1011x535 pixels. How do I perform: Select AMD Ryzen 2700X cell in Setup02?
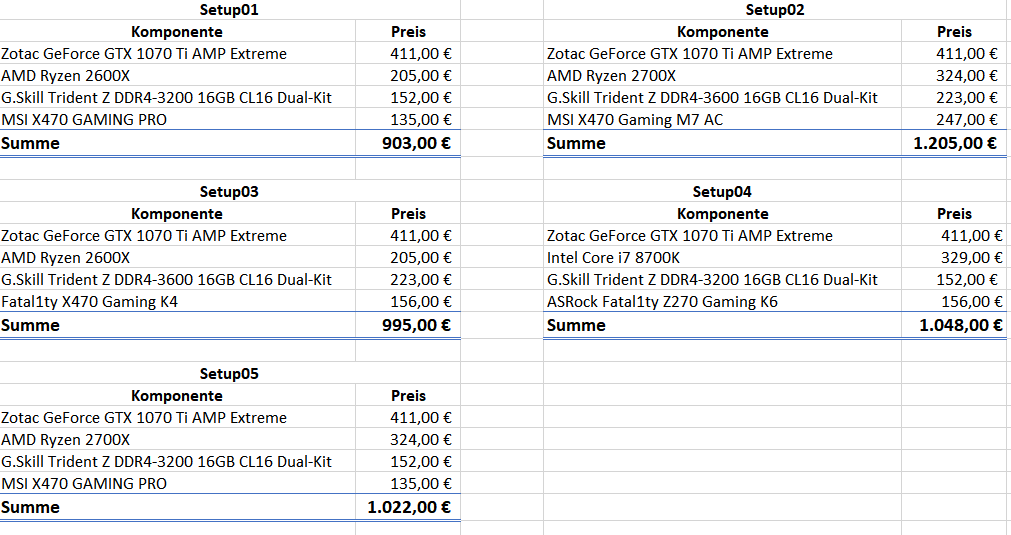pos(722,75)
